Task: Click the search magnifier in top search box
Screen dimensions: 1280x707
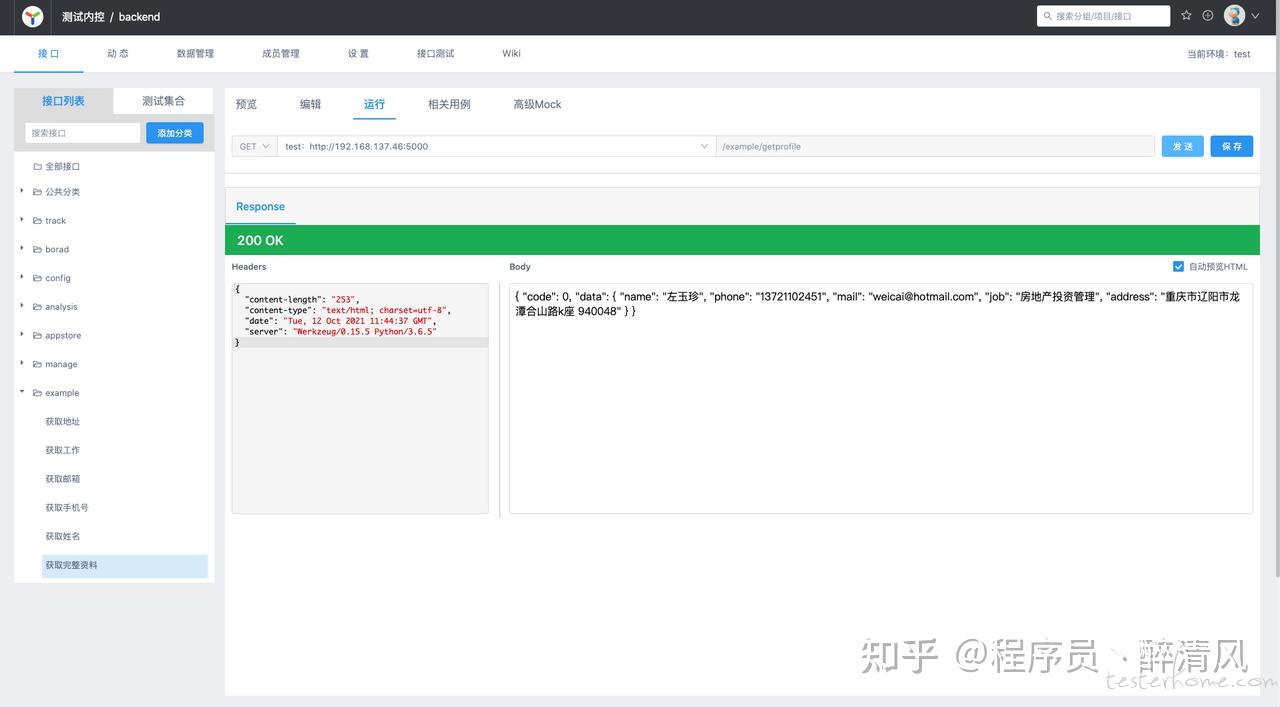Action: coord(1046,14)
